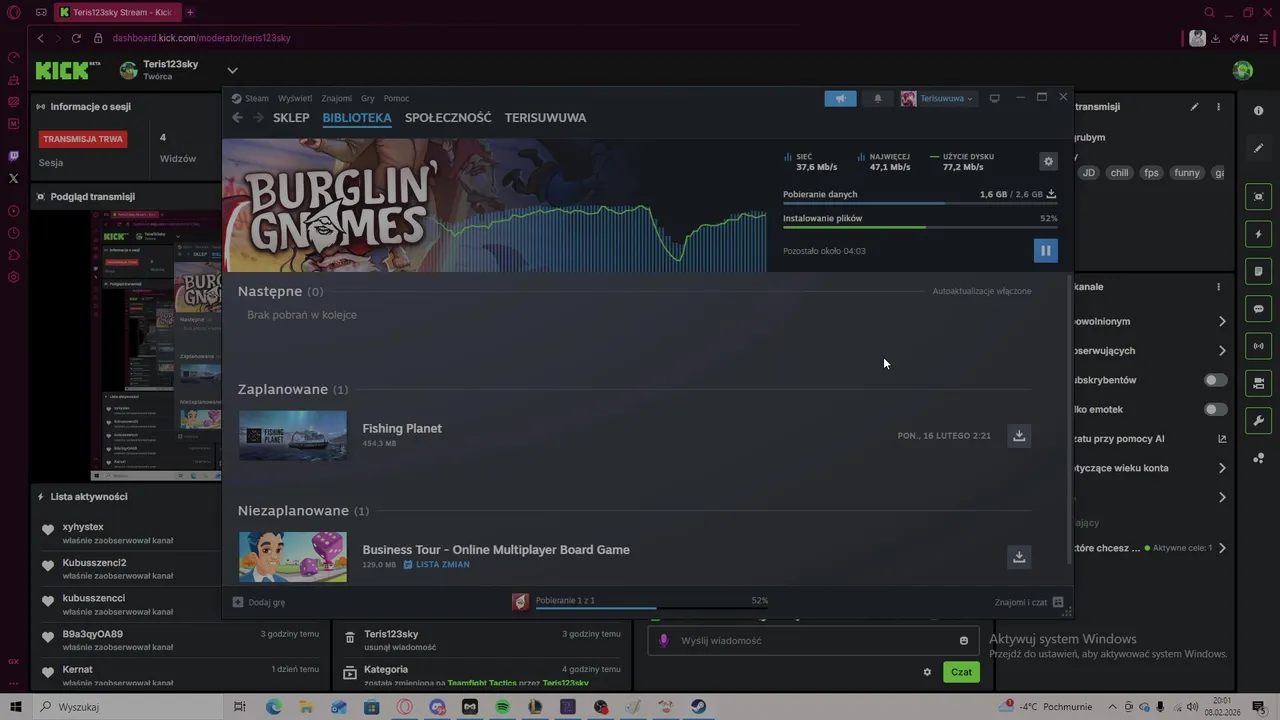The height and width of the screenshot is (720, 1280).
Task: Expand Teris123sky channel dropdown chevron
Action: click(x=232, y=70)
